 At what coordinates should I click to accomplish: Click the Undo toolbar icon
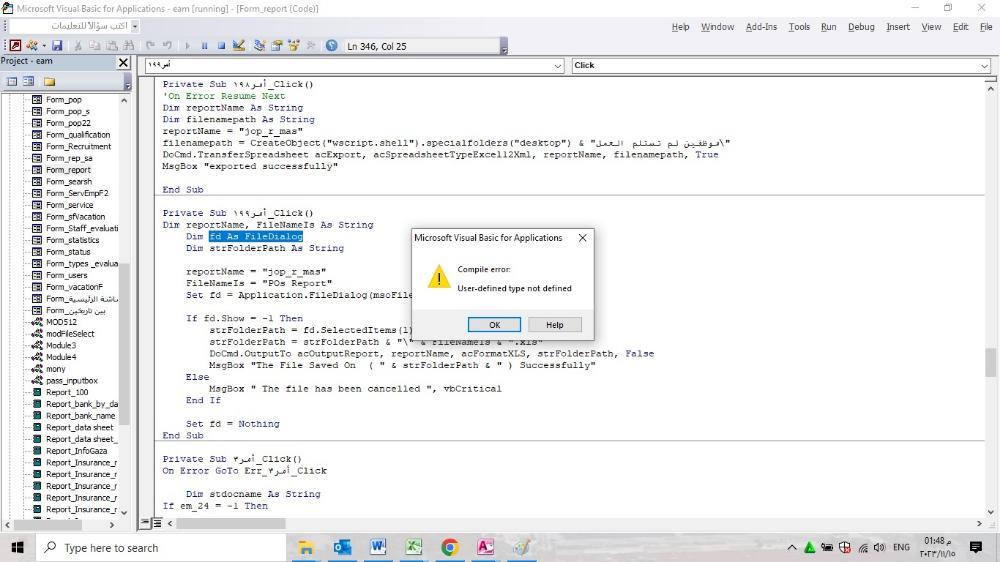tap(150, 46)
